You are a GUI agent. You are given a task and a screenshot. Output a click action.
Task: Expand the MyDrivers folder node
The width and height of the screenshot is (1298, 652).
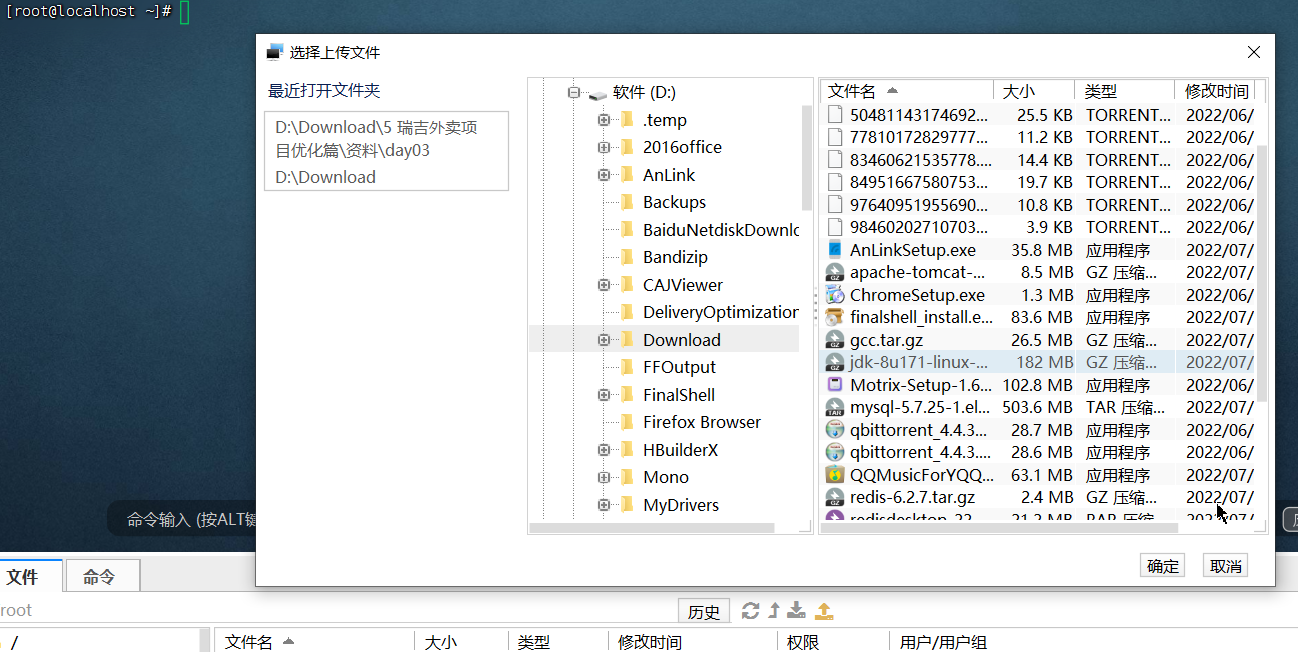coord(604,505)
